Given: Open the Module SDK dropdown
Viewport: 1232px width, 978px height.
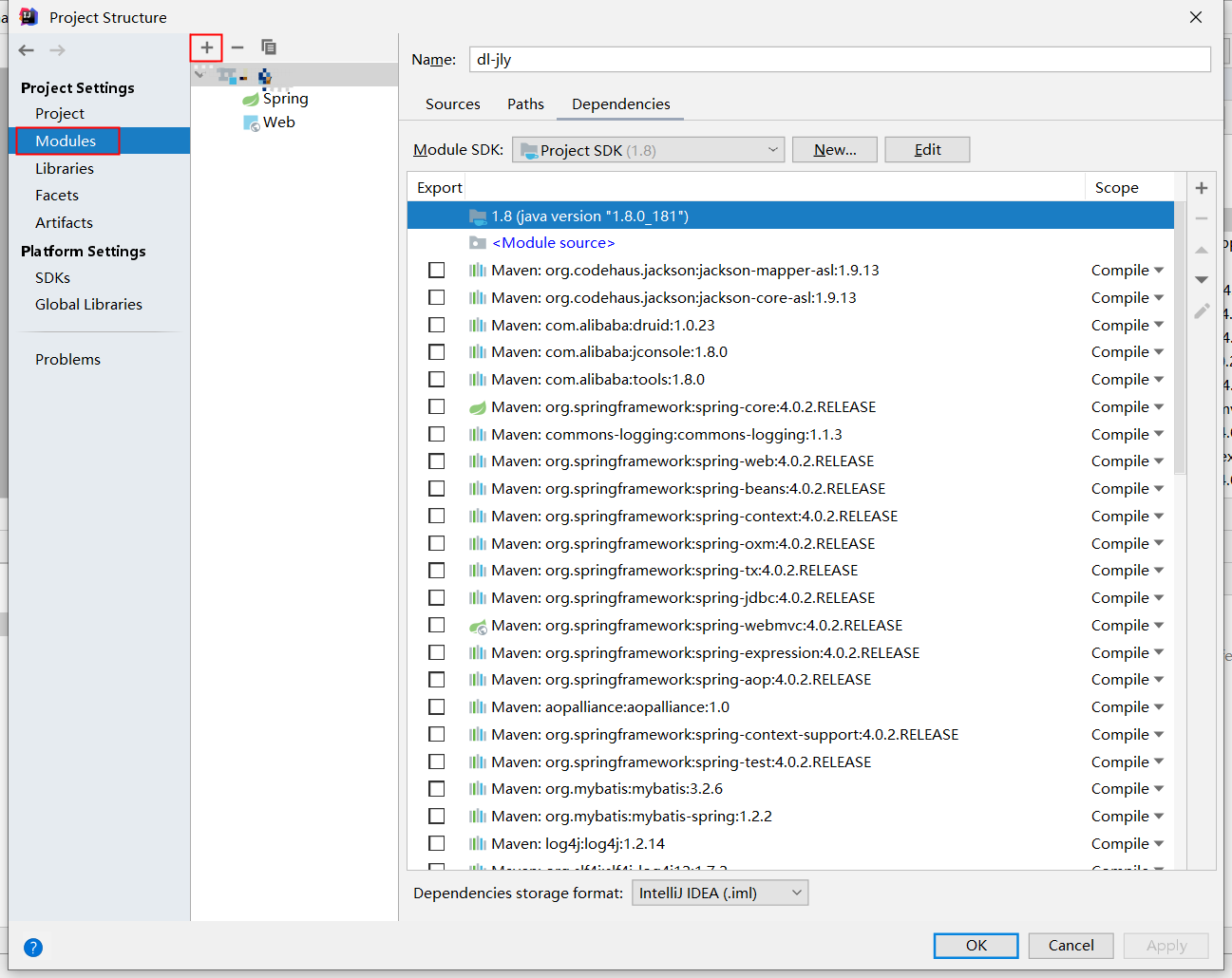Looking at the screenshot, I should [648, 150].
